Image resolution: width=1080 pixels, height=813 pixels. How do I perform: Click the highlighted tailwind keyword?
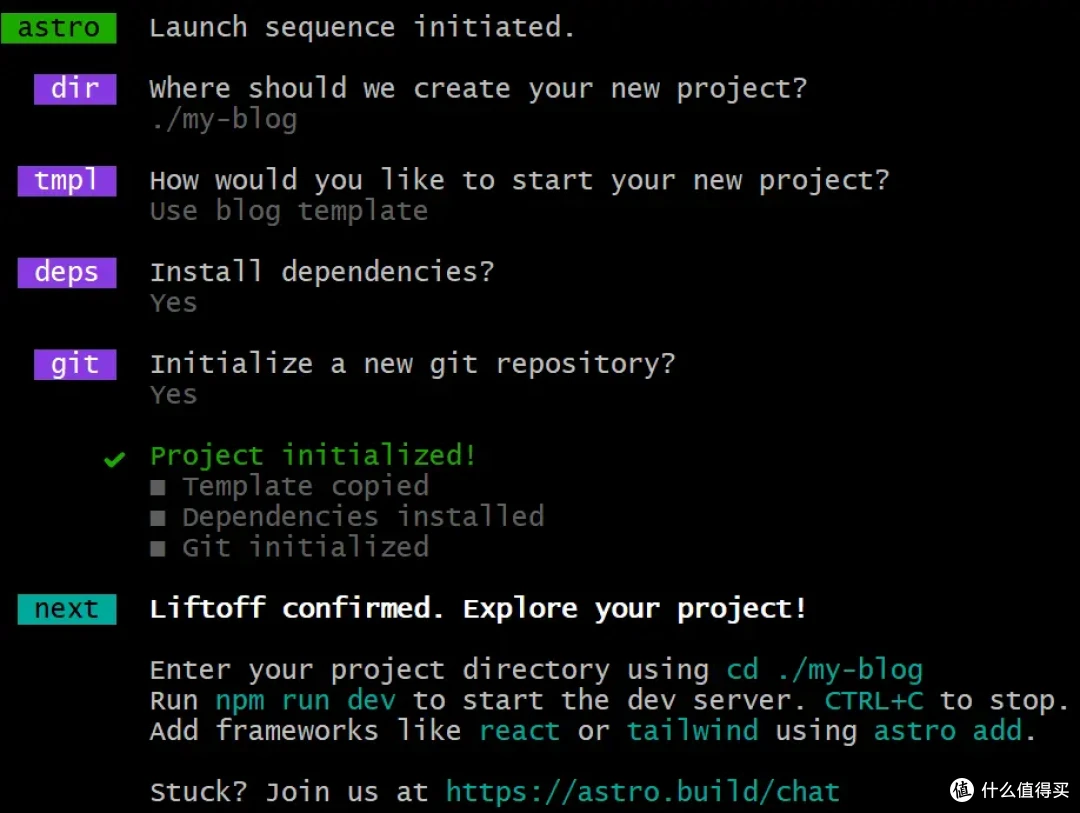point(692,731)
